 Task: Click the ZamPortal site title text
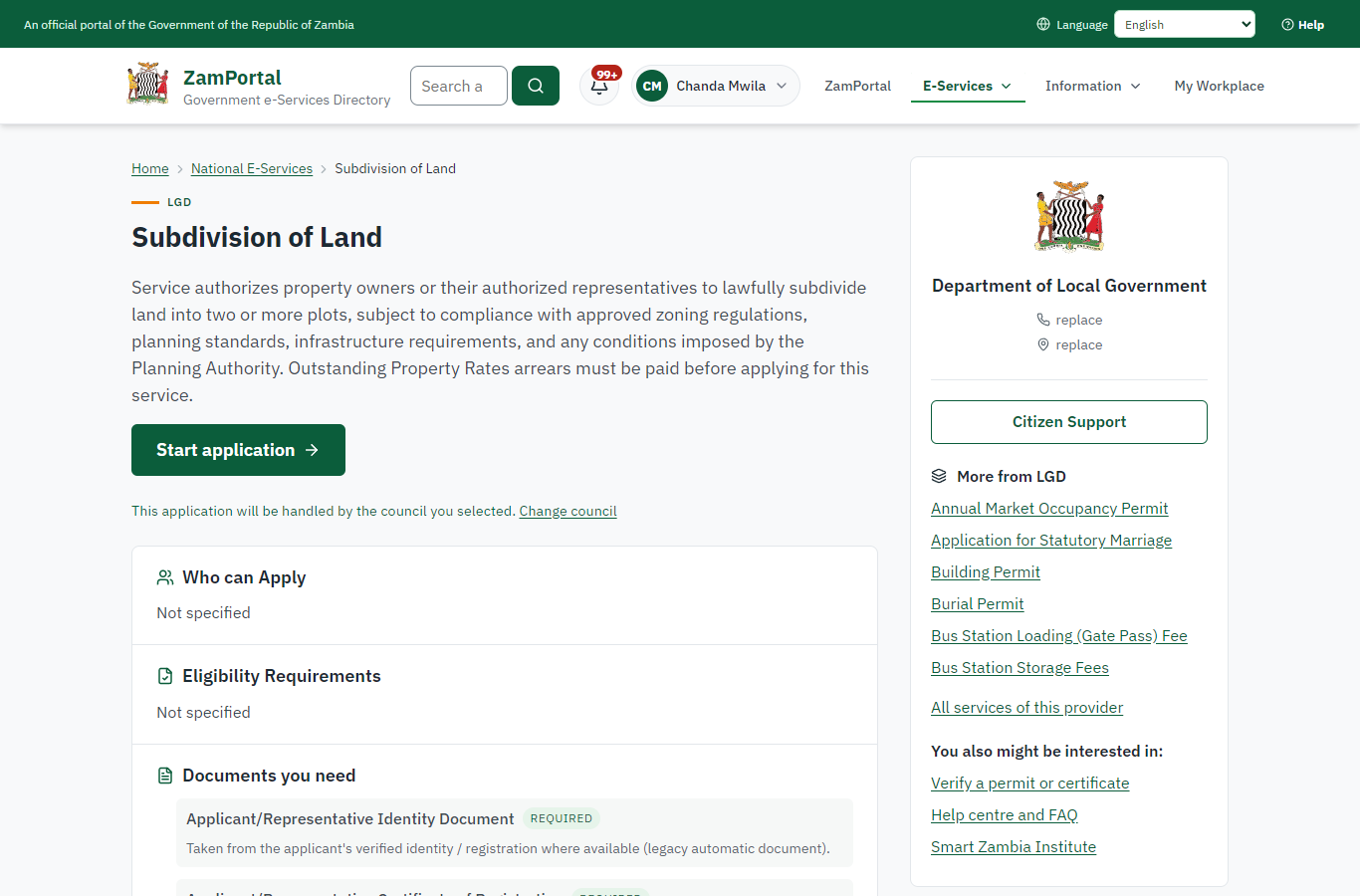pos(232,78)
